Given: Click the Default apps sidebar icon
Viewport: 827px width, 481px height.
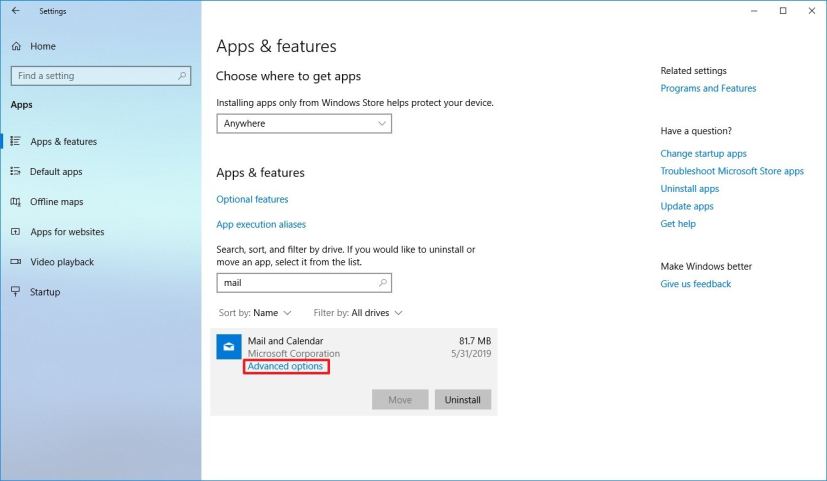Looking at the screenshot, I should point(16,171).
